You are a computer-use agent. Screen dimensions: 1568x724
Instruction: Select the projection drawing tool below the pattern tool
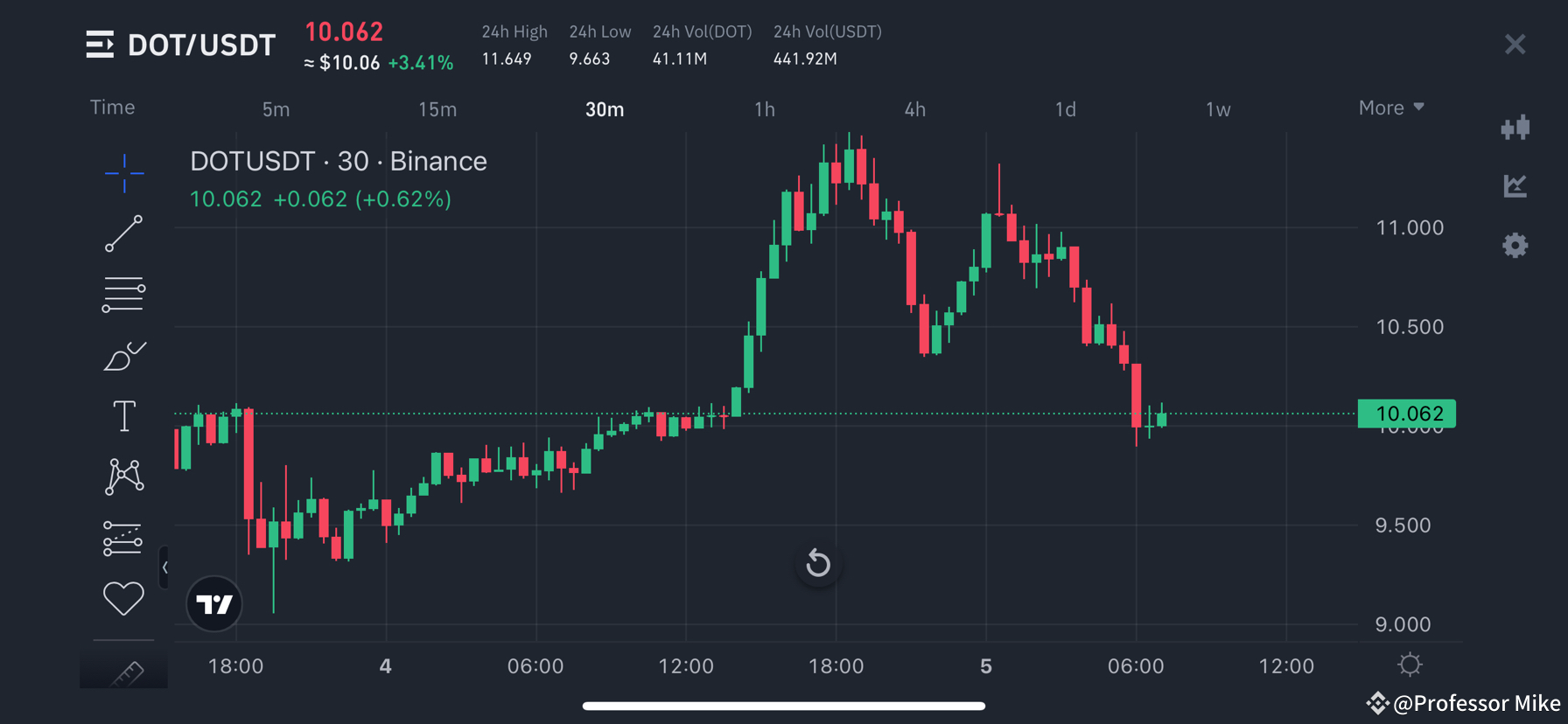(125, 537)
